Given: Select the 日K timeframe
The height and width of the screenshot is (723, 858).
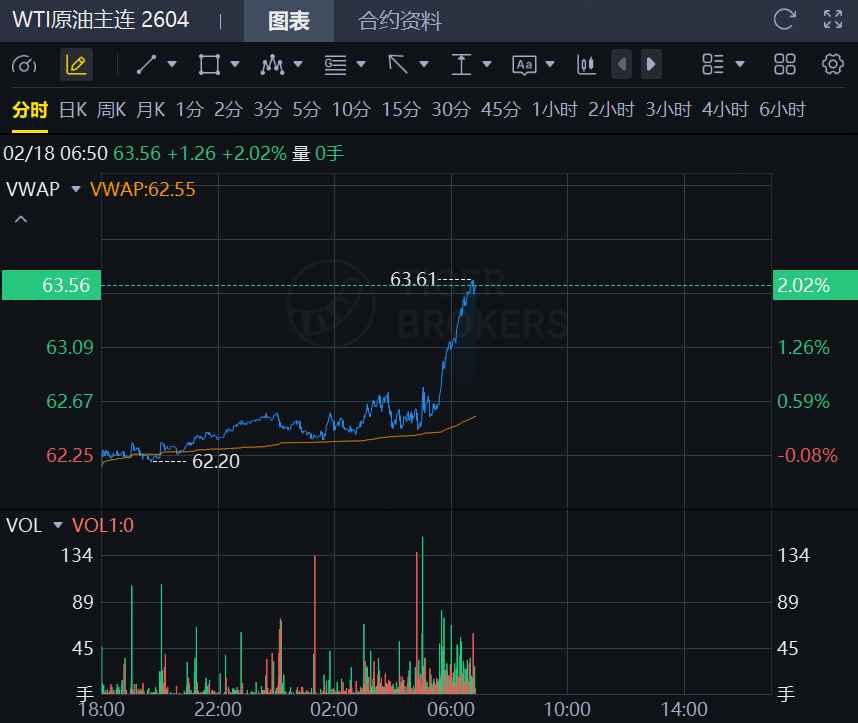Looking at the screenshot, I should (73, 109).
